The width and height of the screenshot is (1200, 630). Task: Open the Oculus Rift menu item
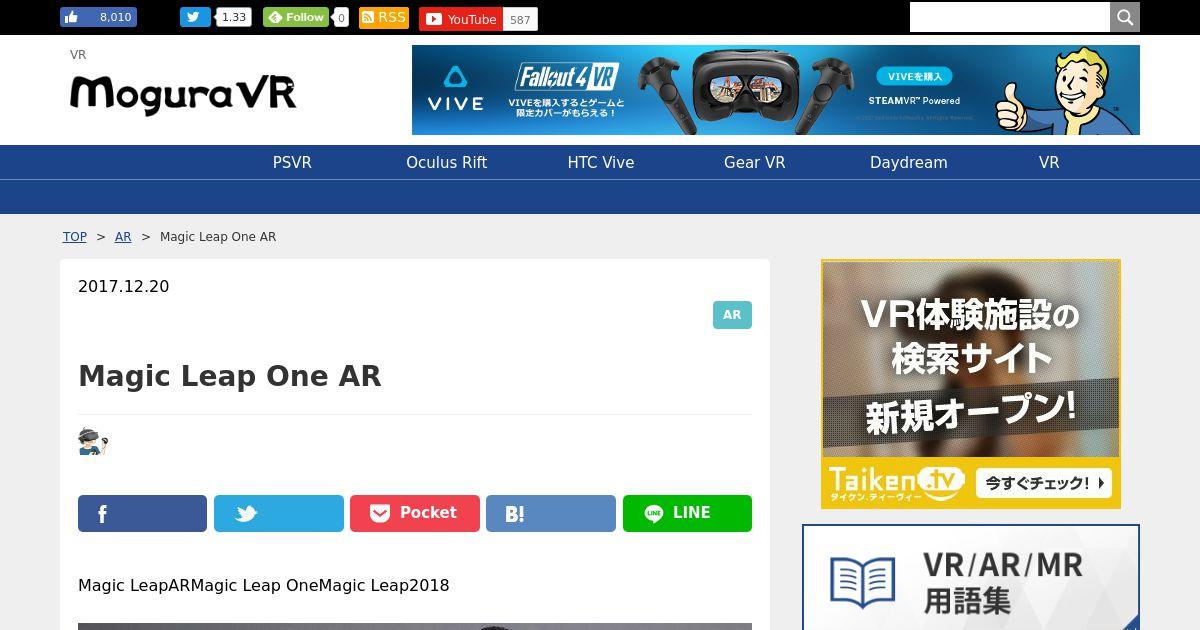pos(446,162)
